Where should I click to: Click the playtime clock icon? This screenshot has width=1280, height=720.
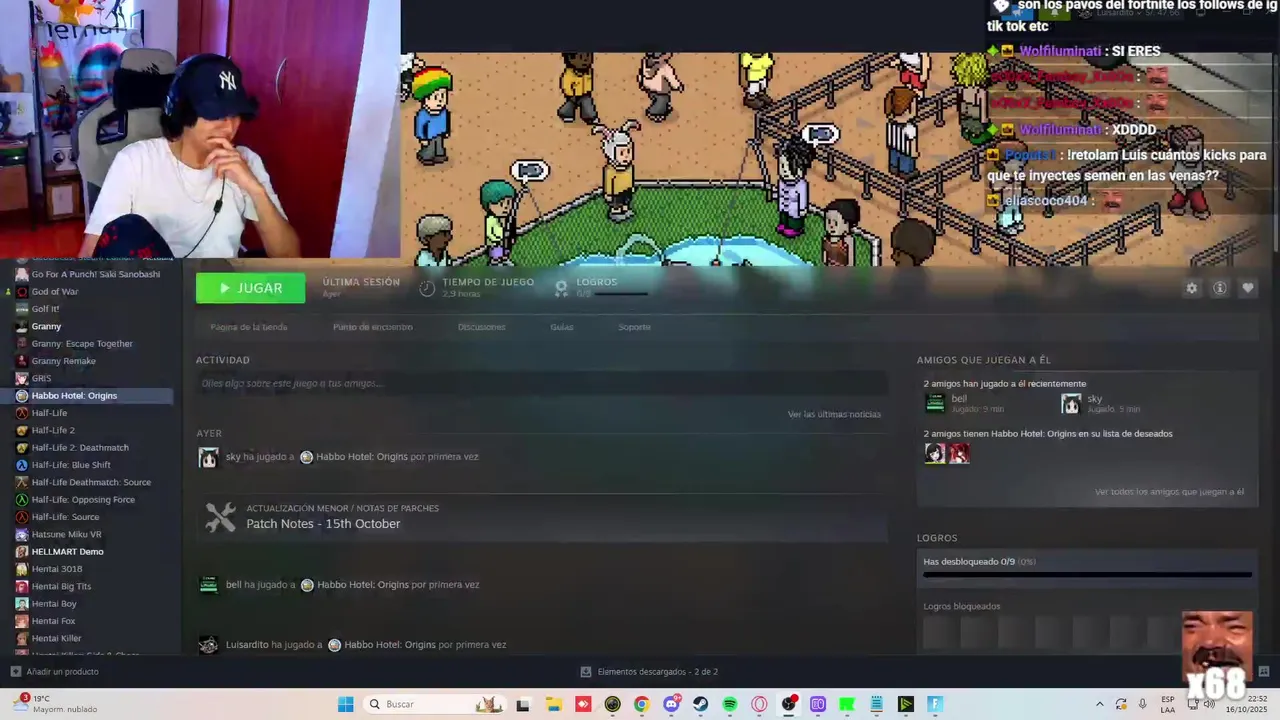pyautogui.click(x=427, y=288)
